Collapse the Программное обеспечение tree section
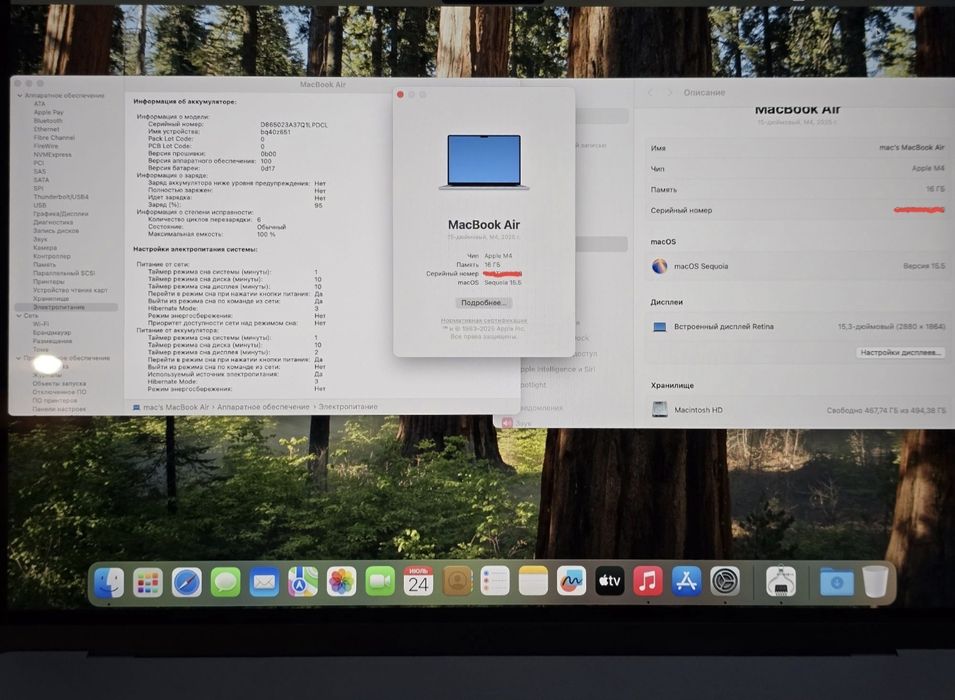 [18, 358]
